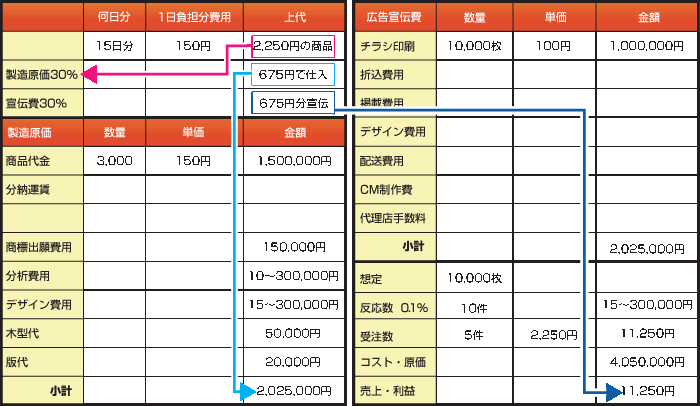Select the 何日分 header cell

[114, 17]
